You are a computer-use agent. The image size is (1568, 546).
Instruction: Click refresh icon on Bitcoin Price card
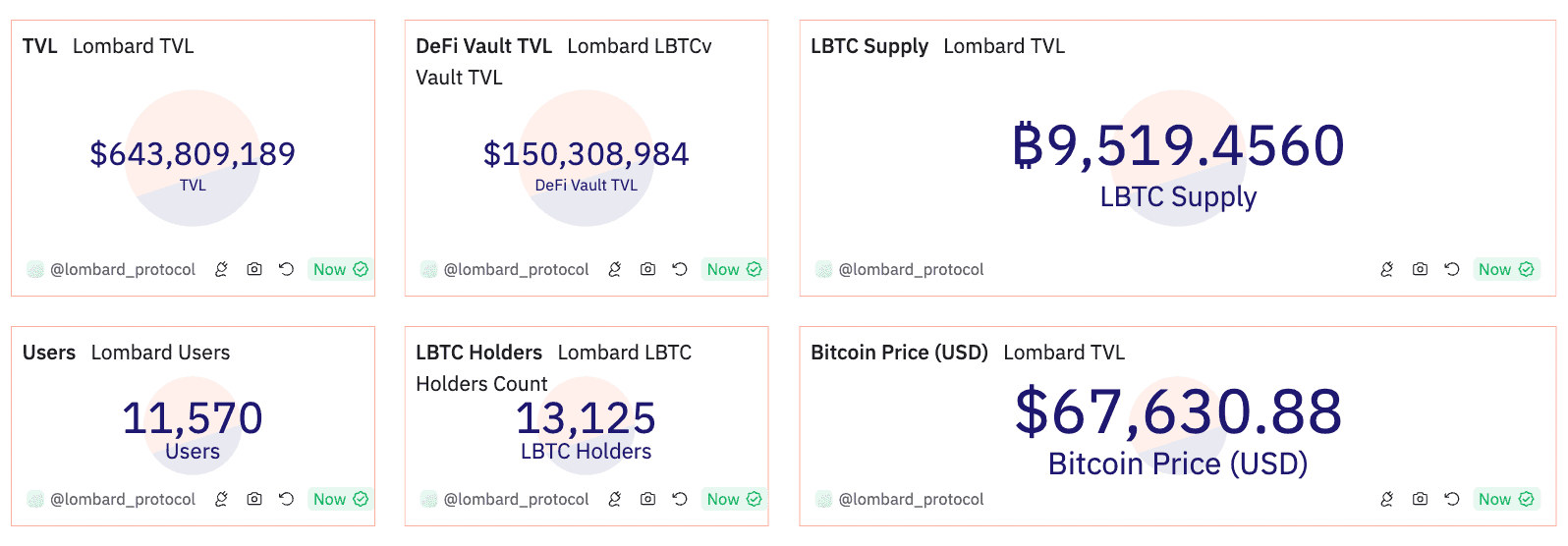(1451, 499)
